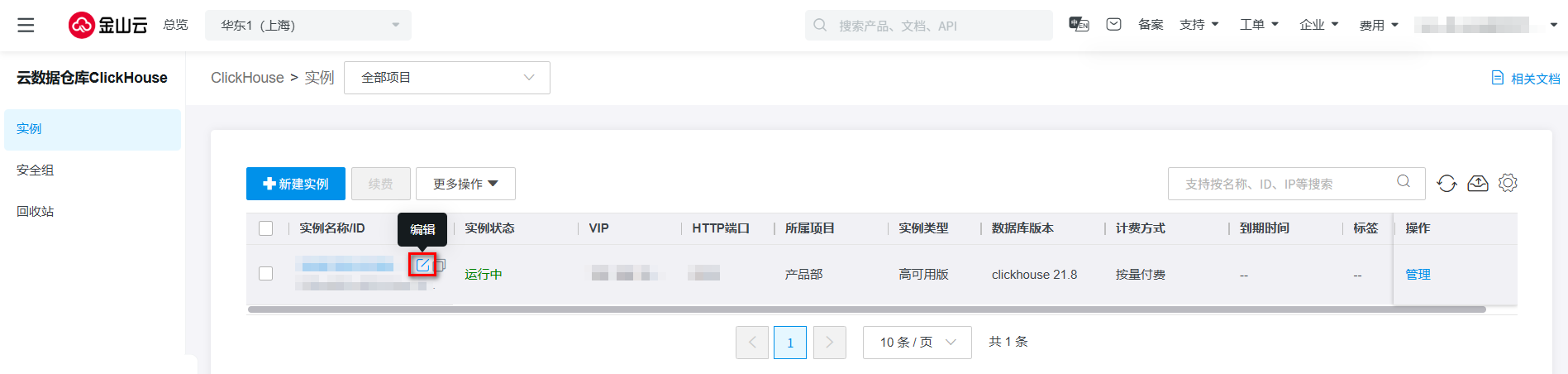Open the 备案 link in the header

point(1151,25)
